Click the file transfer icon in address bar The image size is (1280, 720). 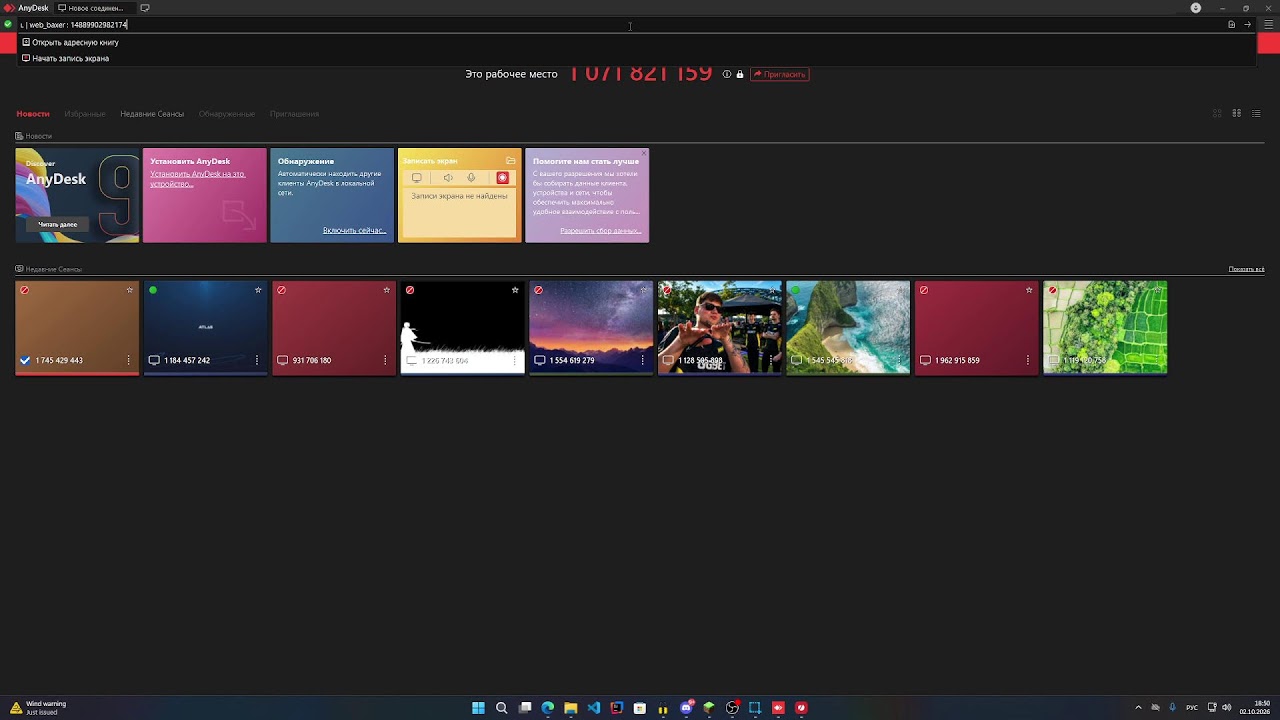(x=1231, y=24)
